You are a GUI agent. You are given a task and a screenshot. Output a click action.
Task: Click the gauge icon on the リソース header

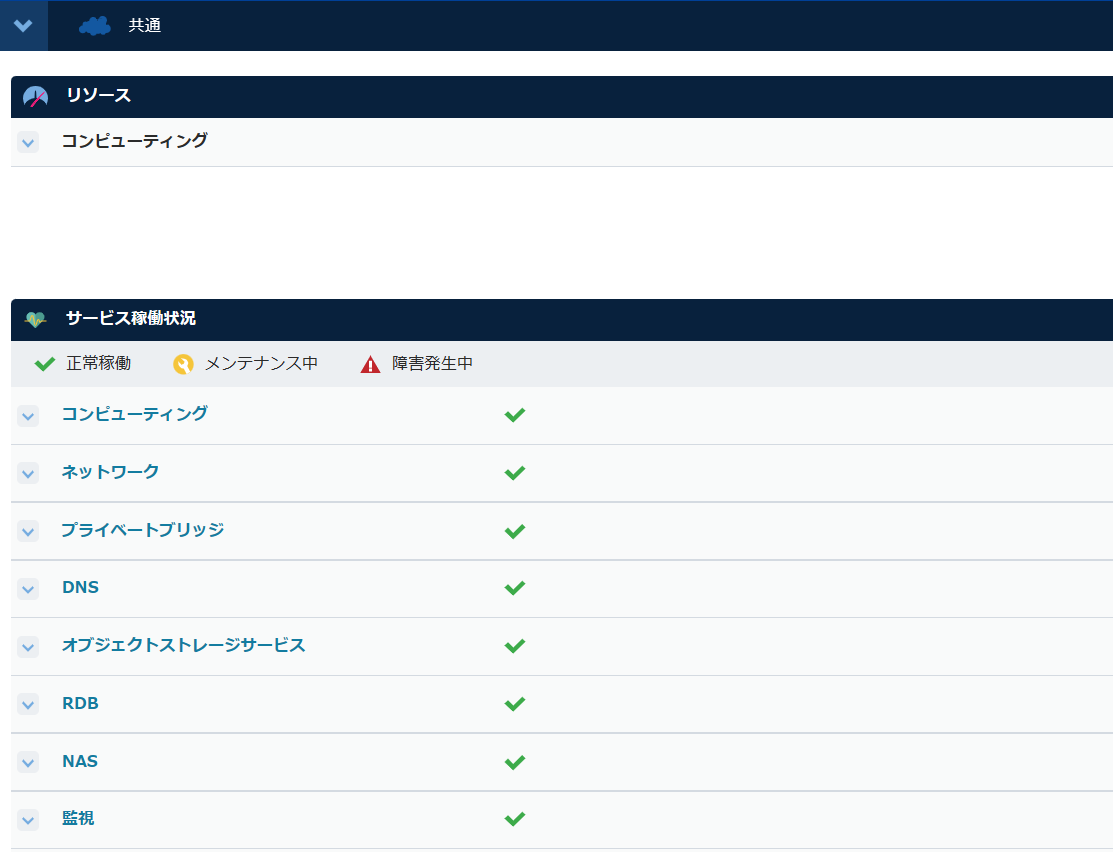coord(35,96)
